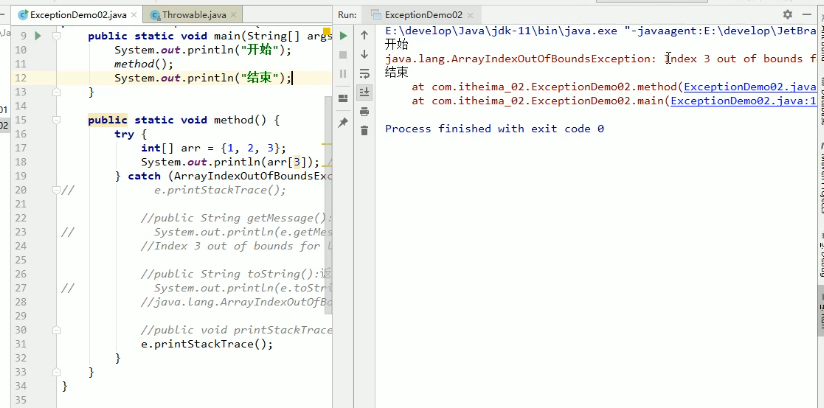This screenshot has width=824, height=408.
Task: Click the Run: tool window label
Action: tap(347, 15)
